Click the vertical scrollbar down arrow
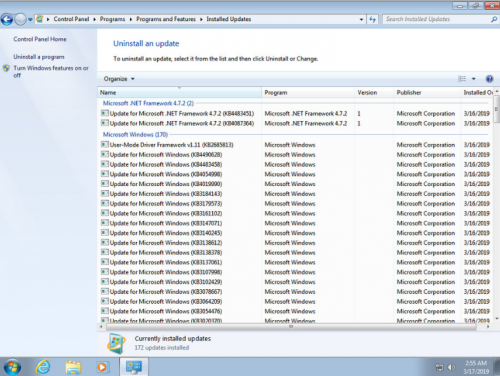The width and height of the screenshot is (500, 376). coord(497,319)
